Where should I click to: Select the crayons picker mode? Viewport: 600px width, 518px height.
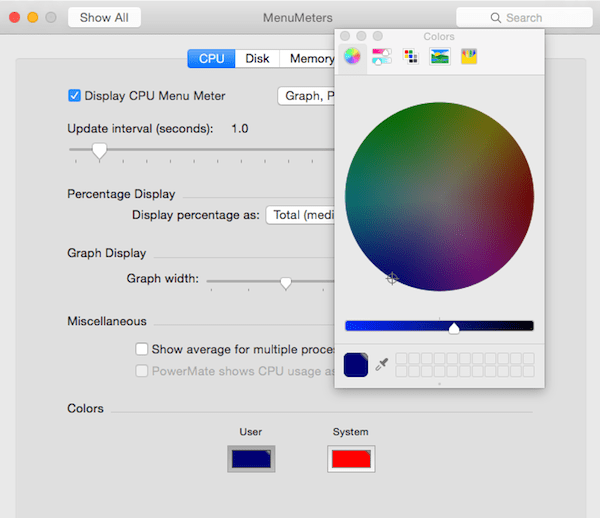(469, 57)
